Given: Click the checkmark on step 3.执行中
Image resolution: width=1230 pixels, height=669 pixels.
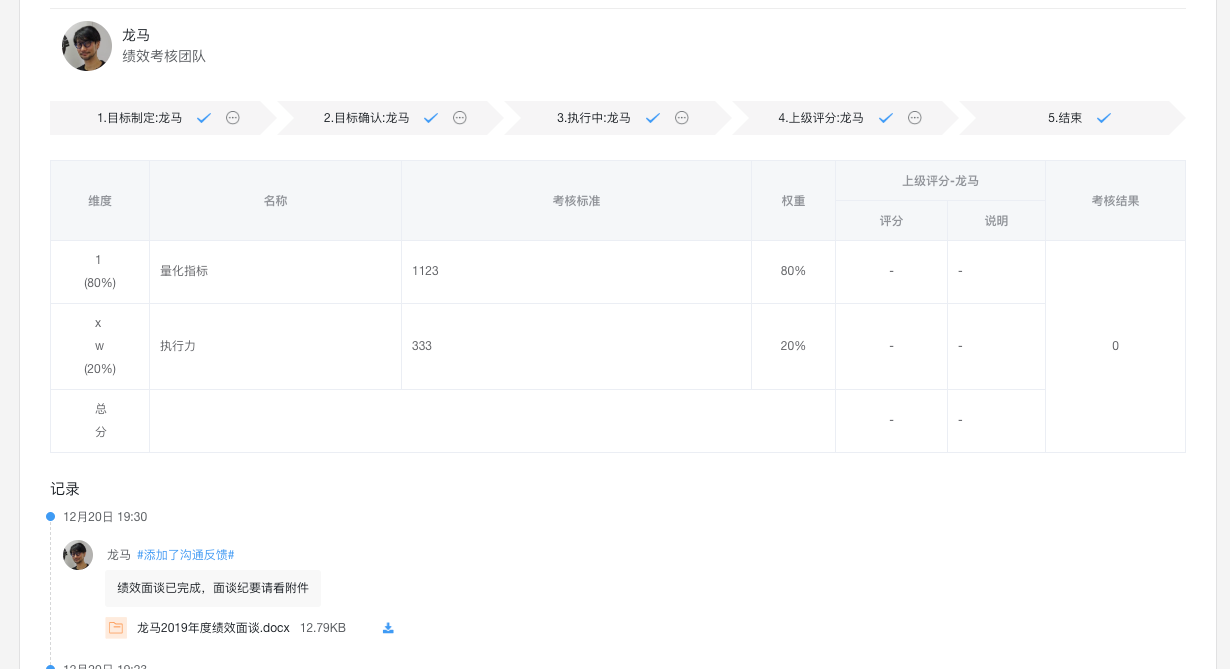Looking at the screenshot, I should pyautogui.click(x=653, y=118).
